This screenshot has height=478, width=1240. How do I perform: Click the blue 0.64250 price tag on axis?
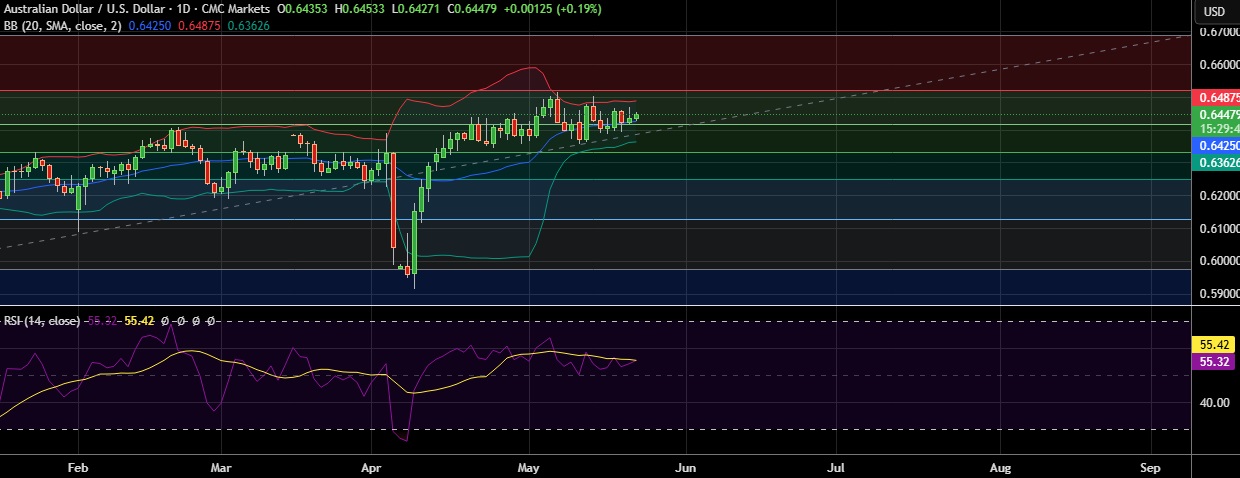1214,146
